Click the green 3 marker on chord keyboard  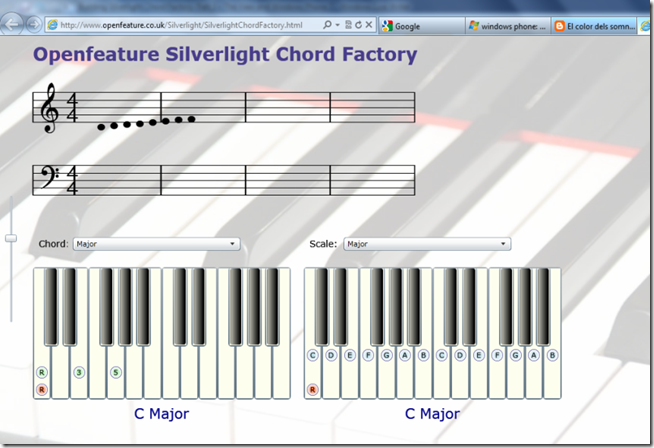pyautogui.click(x=79, y=372)
